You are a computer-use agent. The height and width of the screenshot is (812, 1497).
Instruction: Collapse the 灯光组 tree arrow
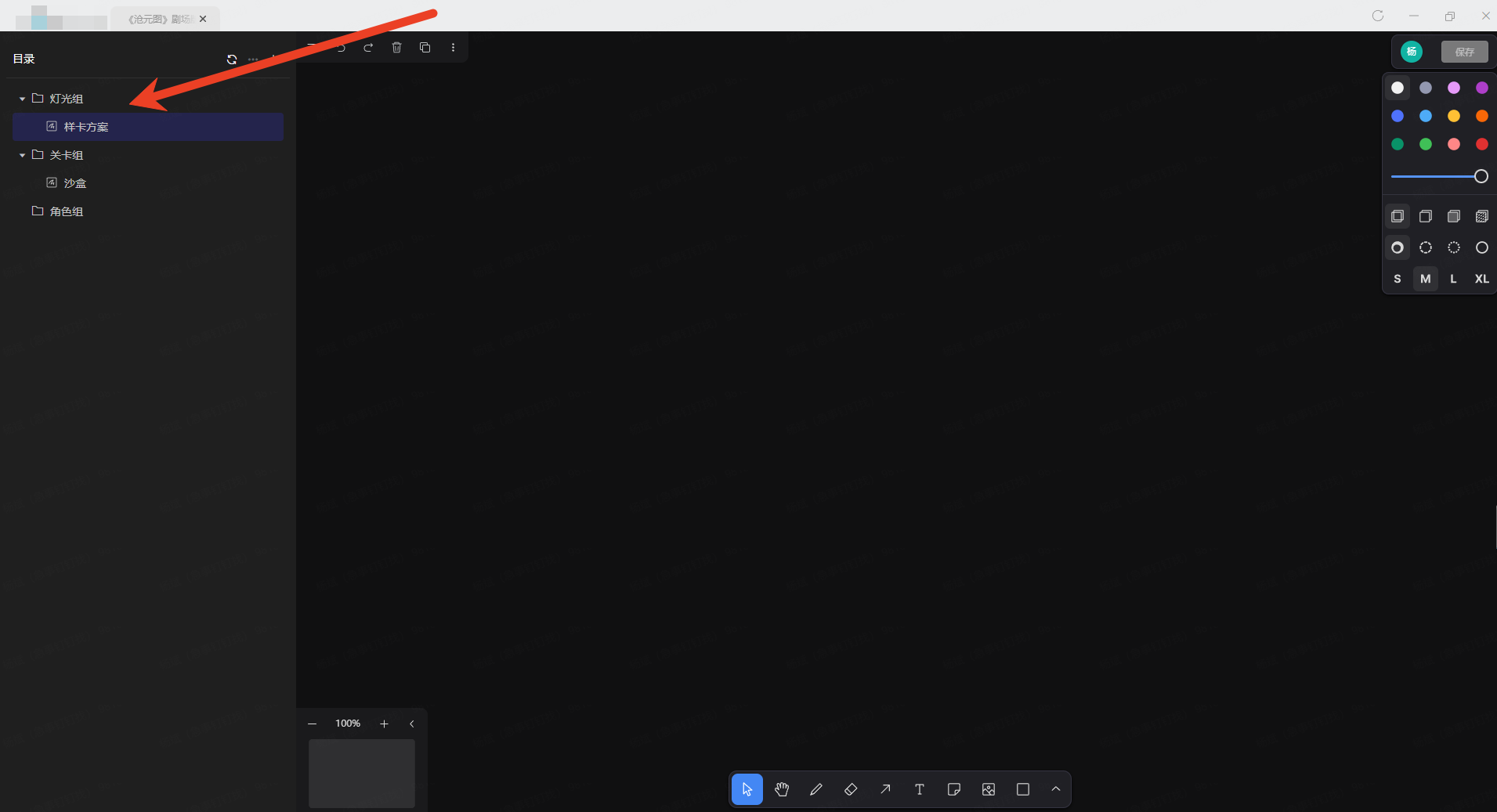pos(22,99)
